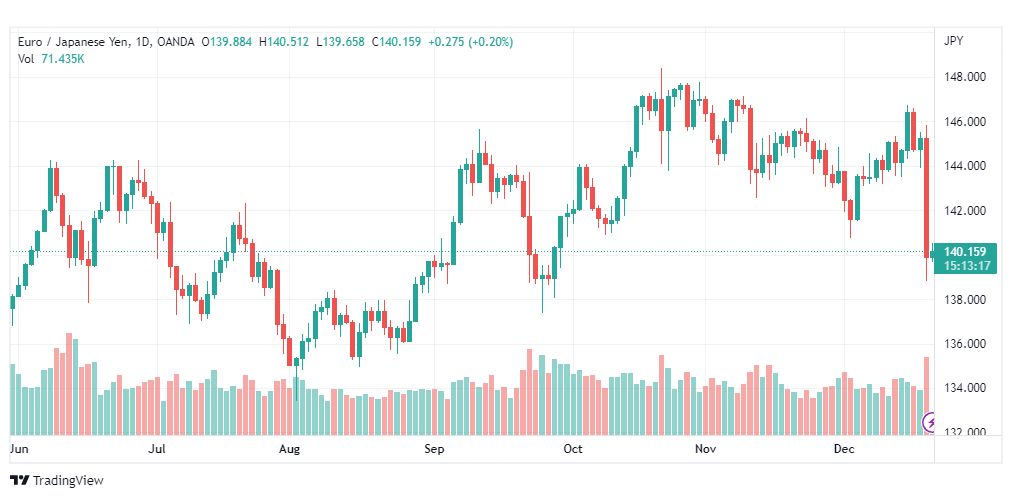Screen dimensions: 1012x498
Task: Click the large red candle in mid-December
Action: pyautogui.click(x=927, y=198)
